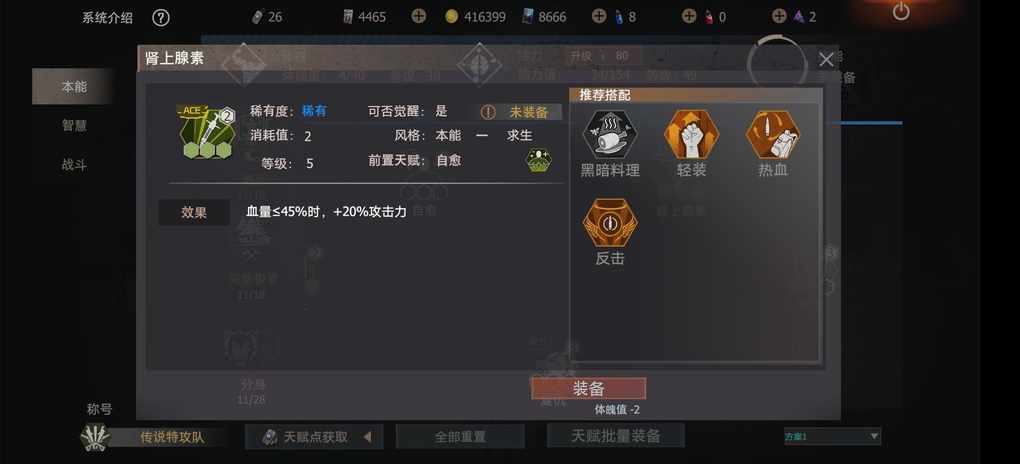Add gold coins via plus button
Image resolution: width=1020 pixels, height=464 pixels.
point(598,16)
